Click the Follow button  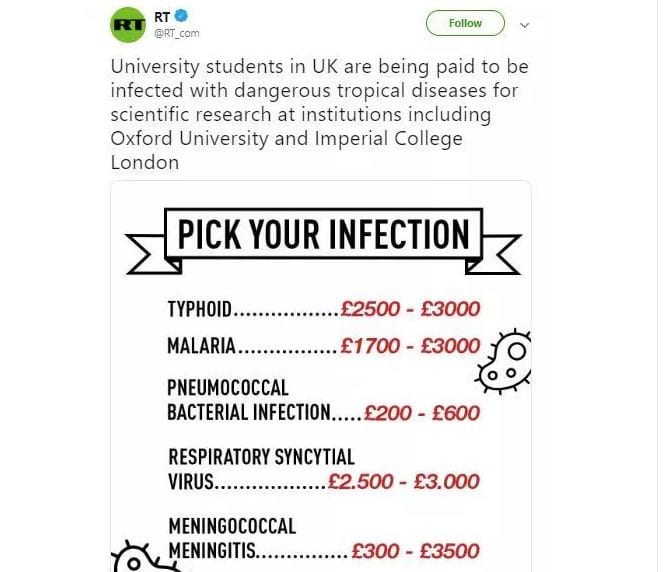[x=464, y=23]
